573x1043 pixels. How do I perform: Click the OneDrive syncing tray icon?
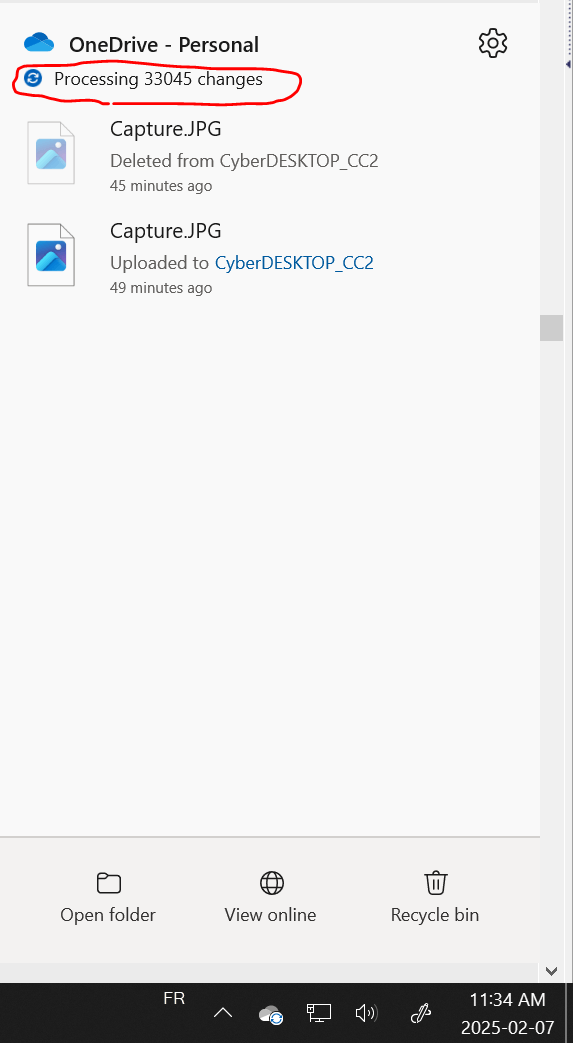271,1014
